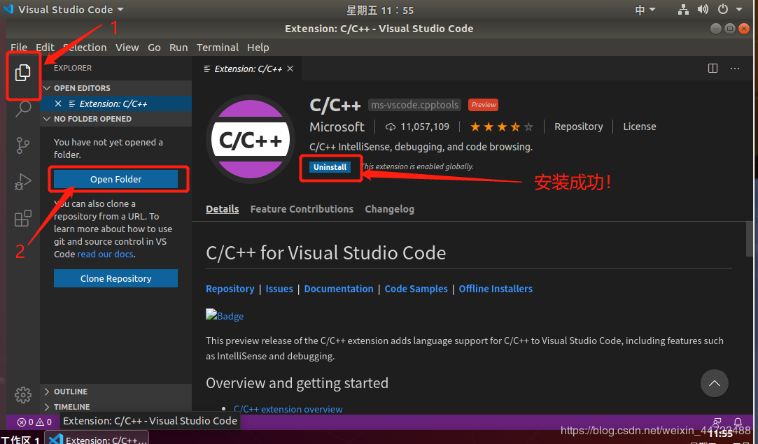Click the Uninstall button

click(x=330, y=167)
